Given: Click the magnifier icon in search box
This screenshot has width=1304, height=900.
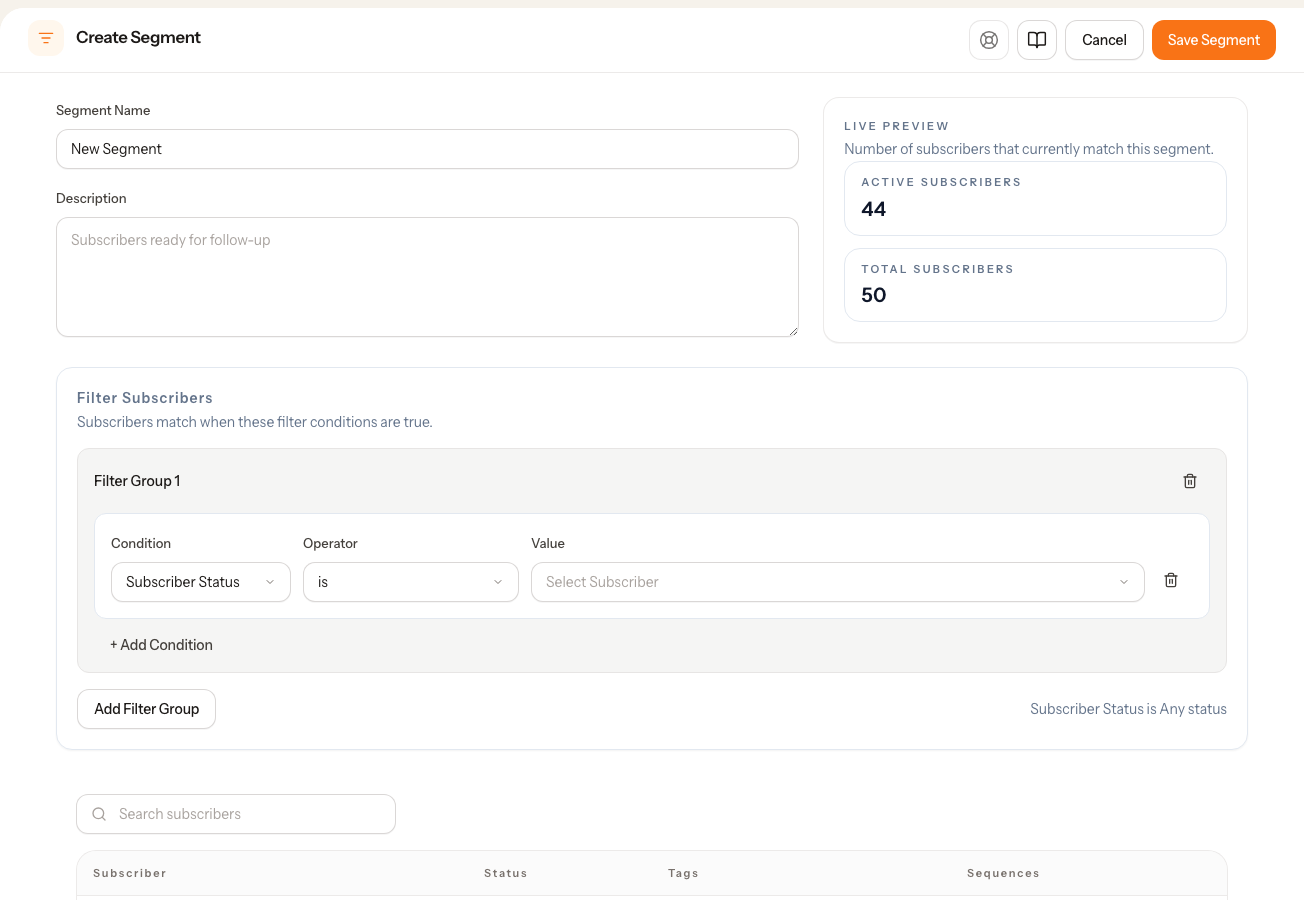Looking at the screenshot, I should coord(99,814).
